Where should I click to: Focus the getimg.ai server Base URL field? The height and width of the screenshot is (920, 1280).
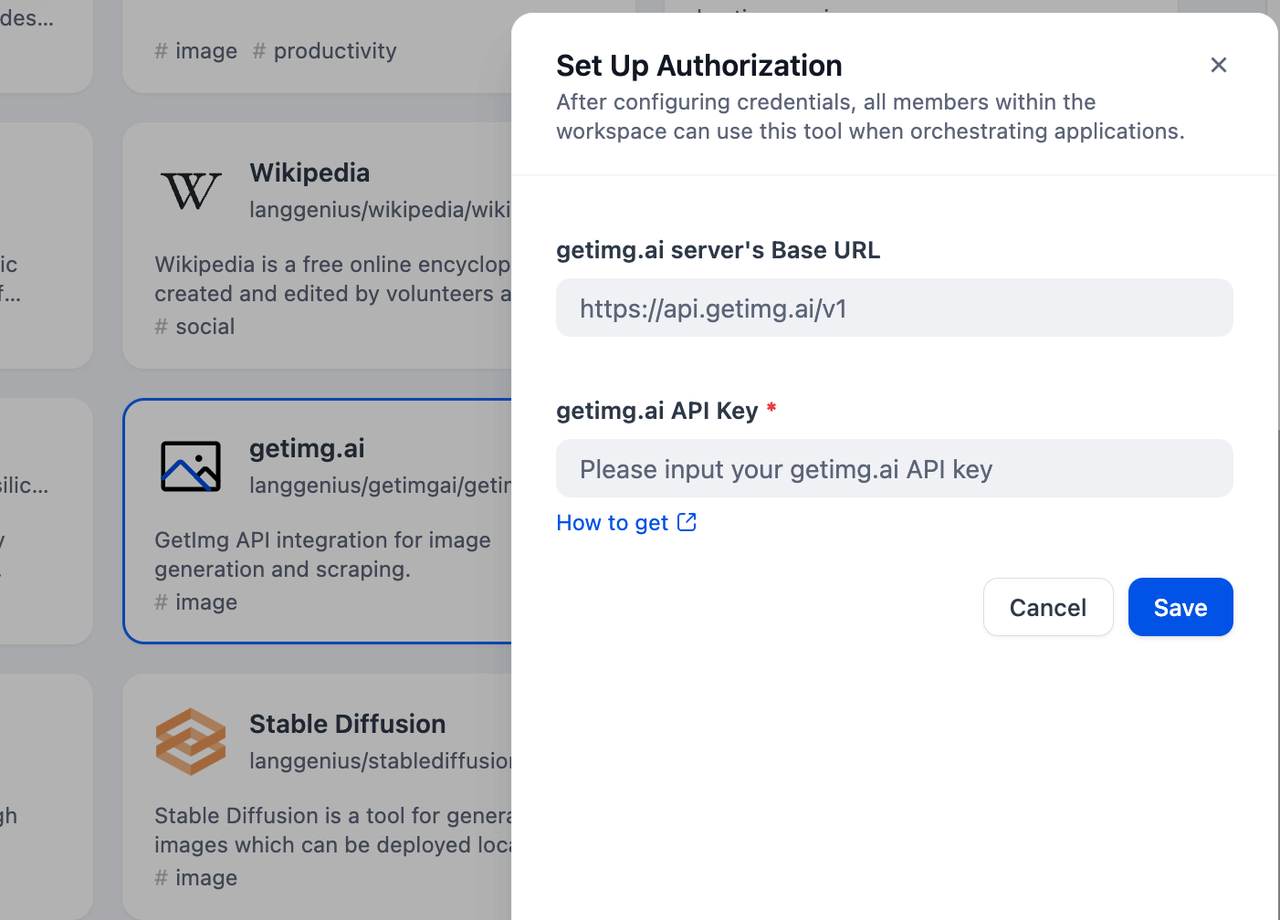894,308
